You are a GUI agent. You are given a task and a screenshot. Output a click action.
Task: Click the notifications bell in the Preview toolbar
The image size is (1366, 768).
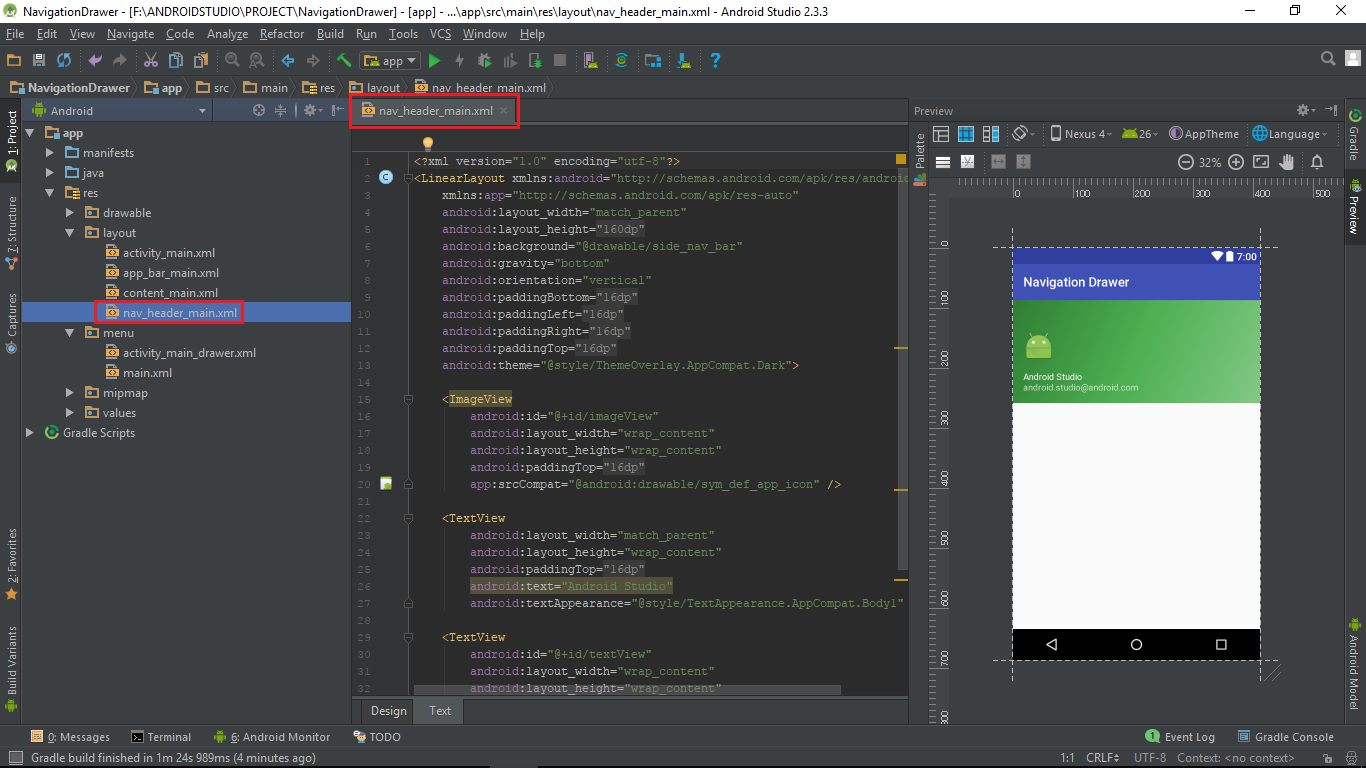click(1316, 162)
